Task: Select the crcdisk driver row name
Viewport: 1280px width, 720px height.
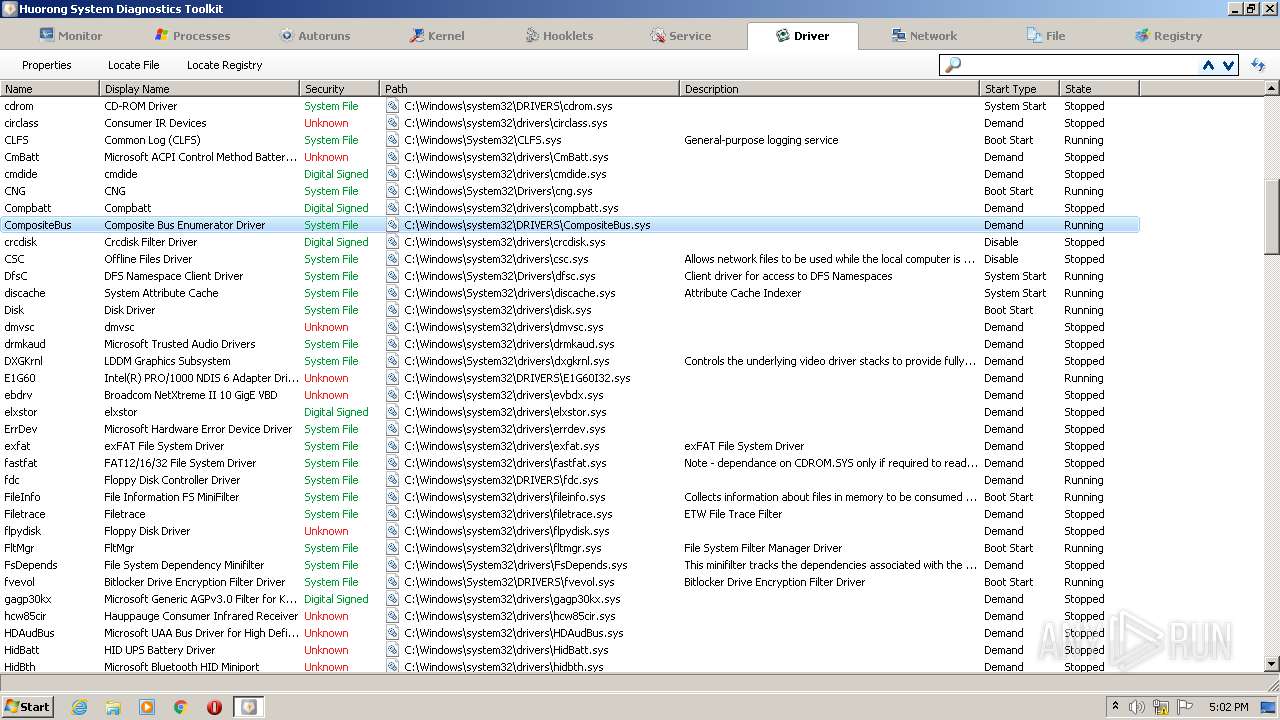Action: [21, 242]
